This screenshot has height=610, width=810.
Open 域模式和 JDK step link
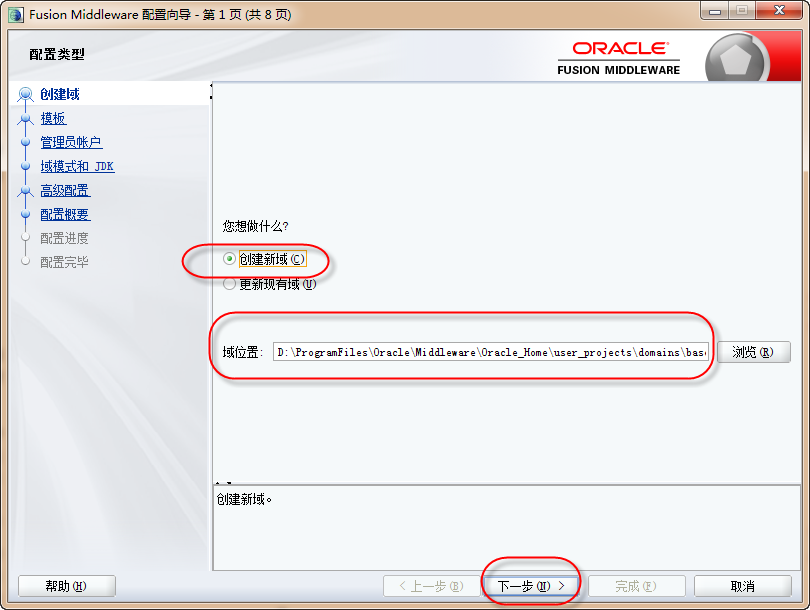pyautogui.click(x=77, y=166)
